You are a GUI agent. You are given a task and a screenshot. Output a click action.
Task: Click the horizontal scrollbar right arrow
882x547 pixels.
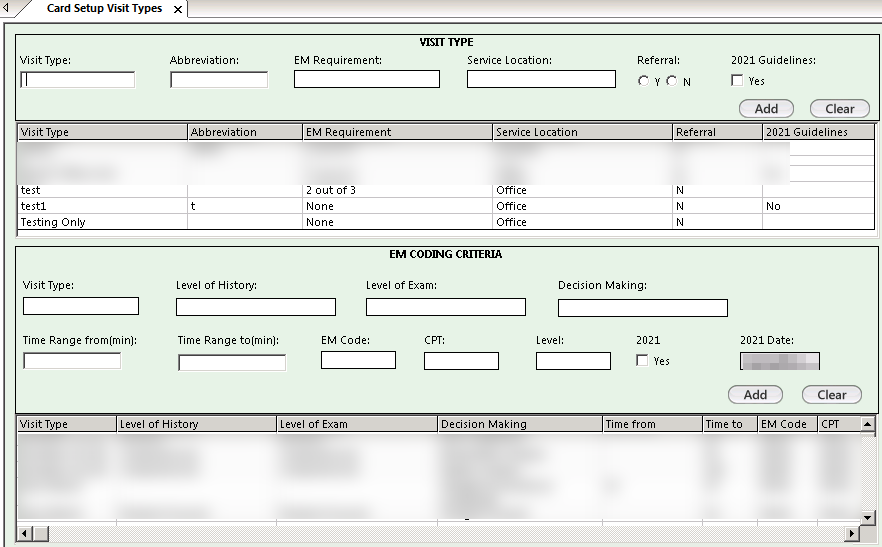[x=853, y=533]
